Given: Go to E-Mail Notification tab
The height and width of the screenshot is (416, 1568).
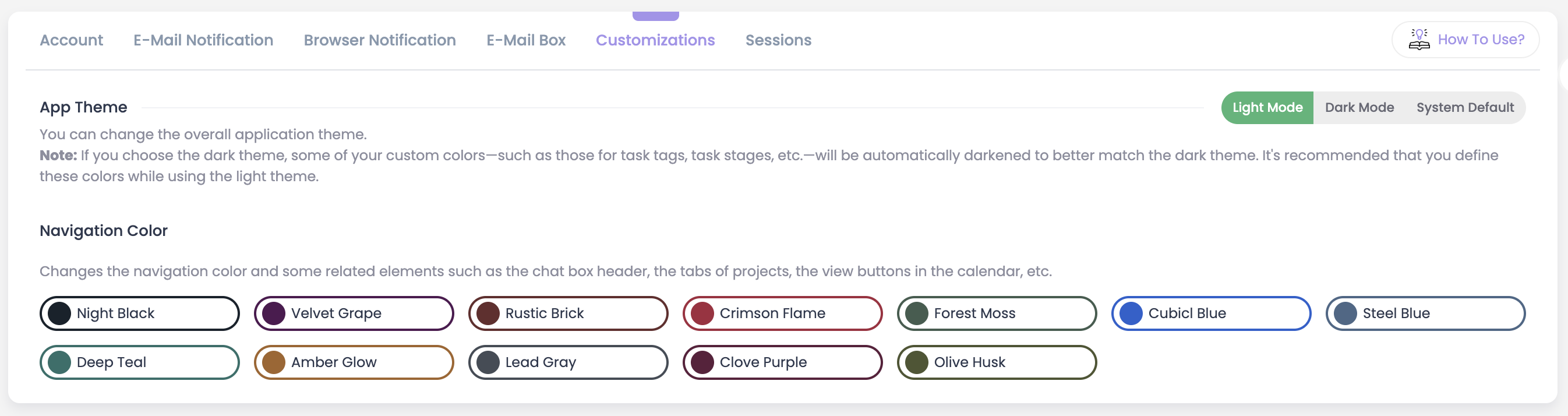Looking at the screenshot, I should [203, 40].
